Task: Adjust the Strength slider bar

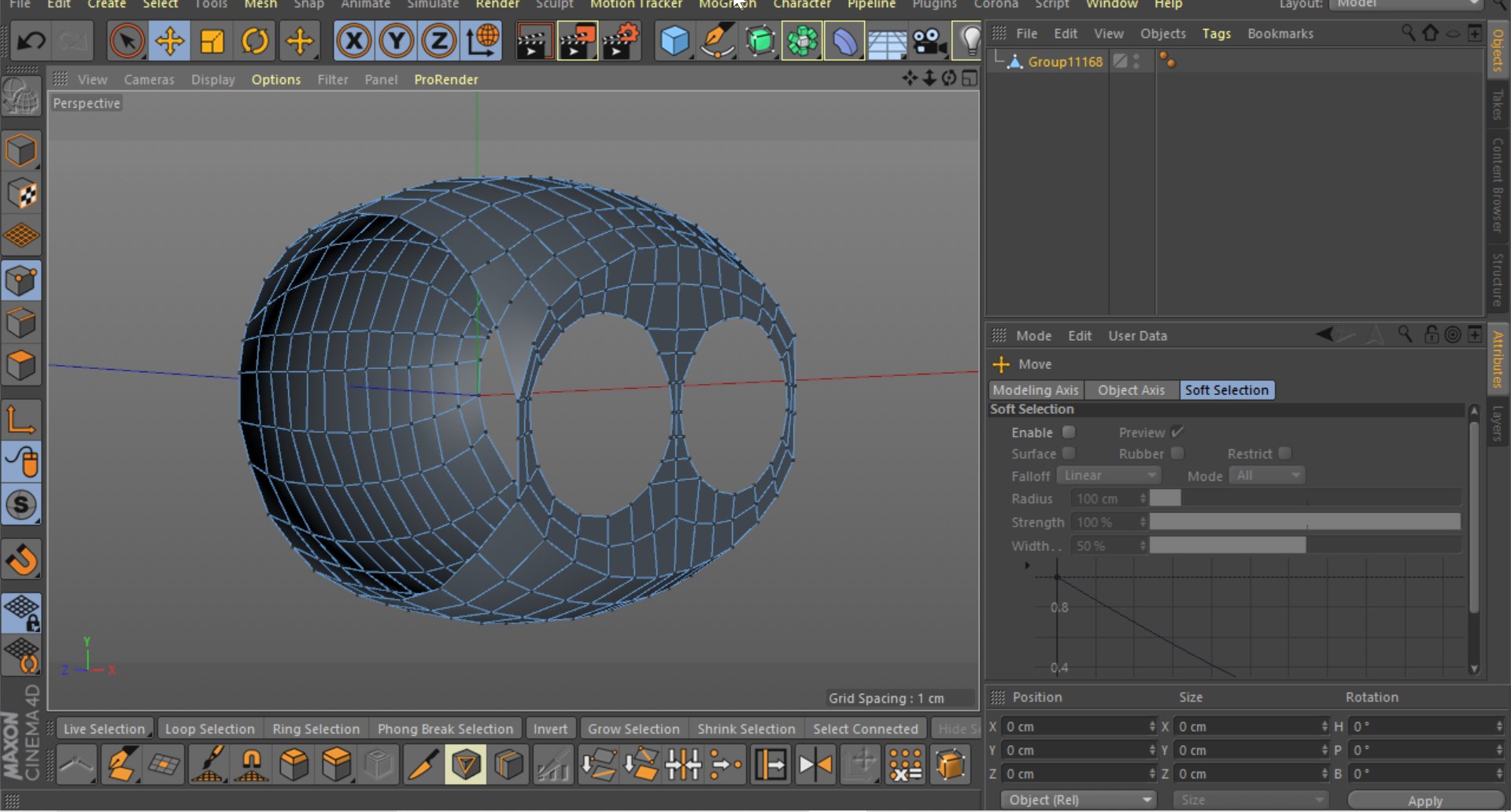Action: 1304,522
